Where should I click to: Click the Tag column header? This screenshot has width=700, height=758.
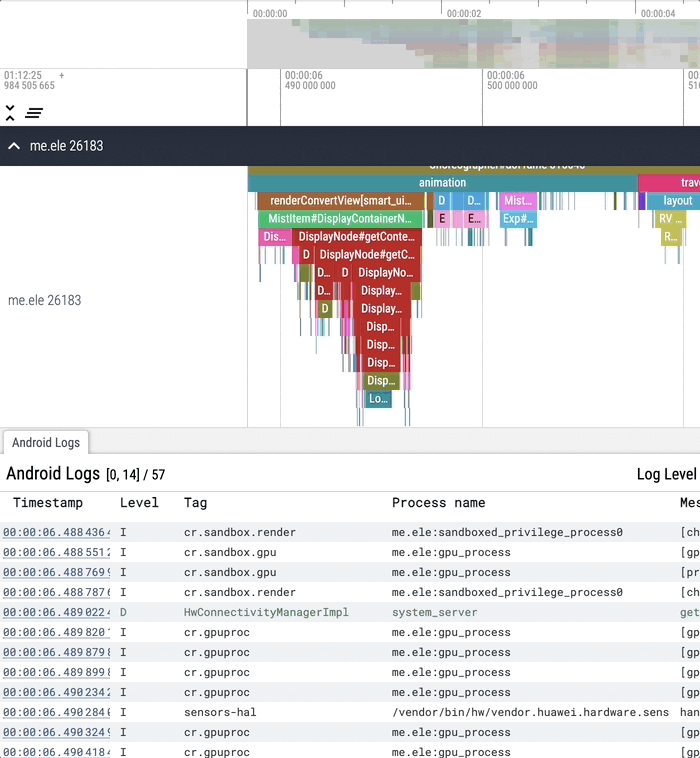click(x=195, y=503)
